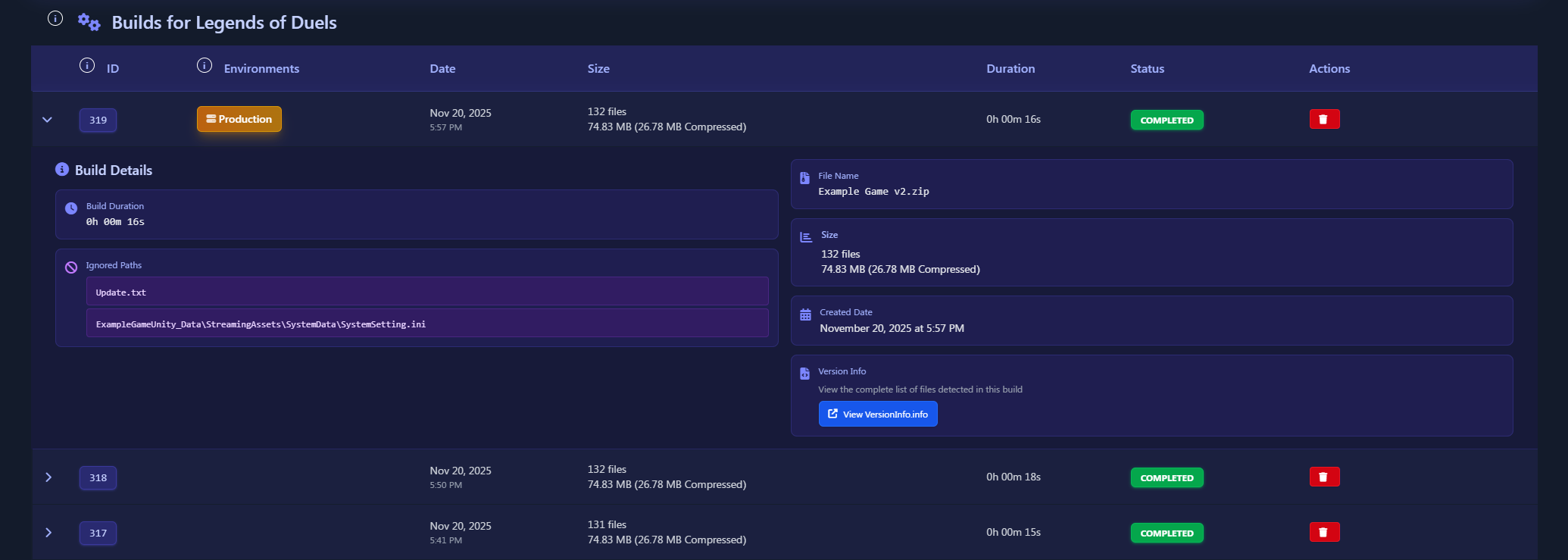Expand the build 318 row
The height and width of the screenshot is (560, 1568).
(48, 477)
